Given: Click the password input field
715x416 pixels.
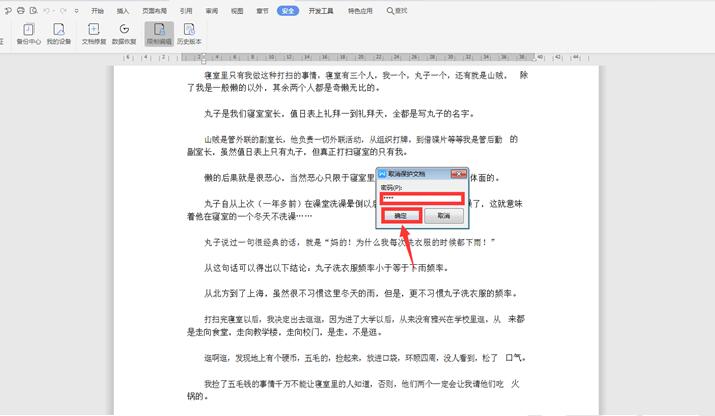Looking at the screenshot, I should 421,197.
